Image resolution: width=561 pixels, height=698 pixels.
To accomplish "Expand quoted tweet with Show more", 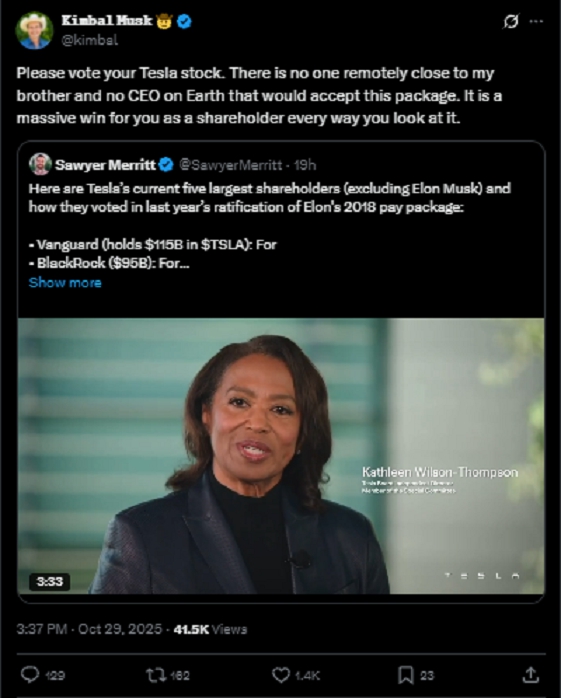I will (65, 283).
